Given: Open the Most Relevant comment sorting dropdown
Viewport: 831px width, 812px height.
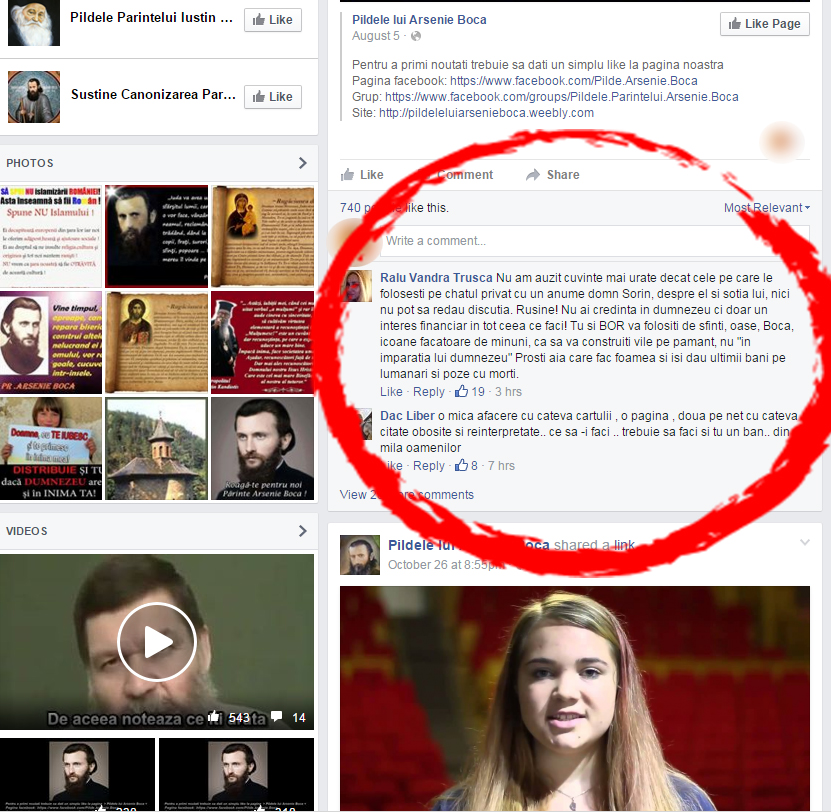Looking at the screenshot, I should (767, 208).
